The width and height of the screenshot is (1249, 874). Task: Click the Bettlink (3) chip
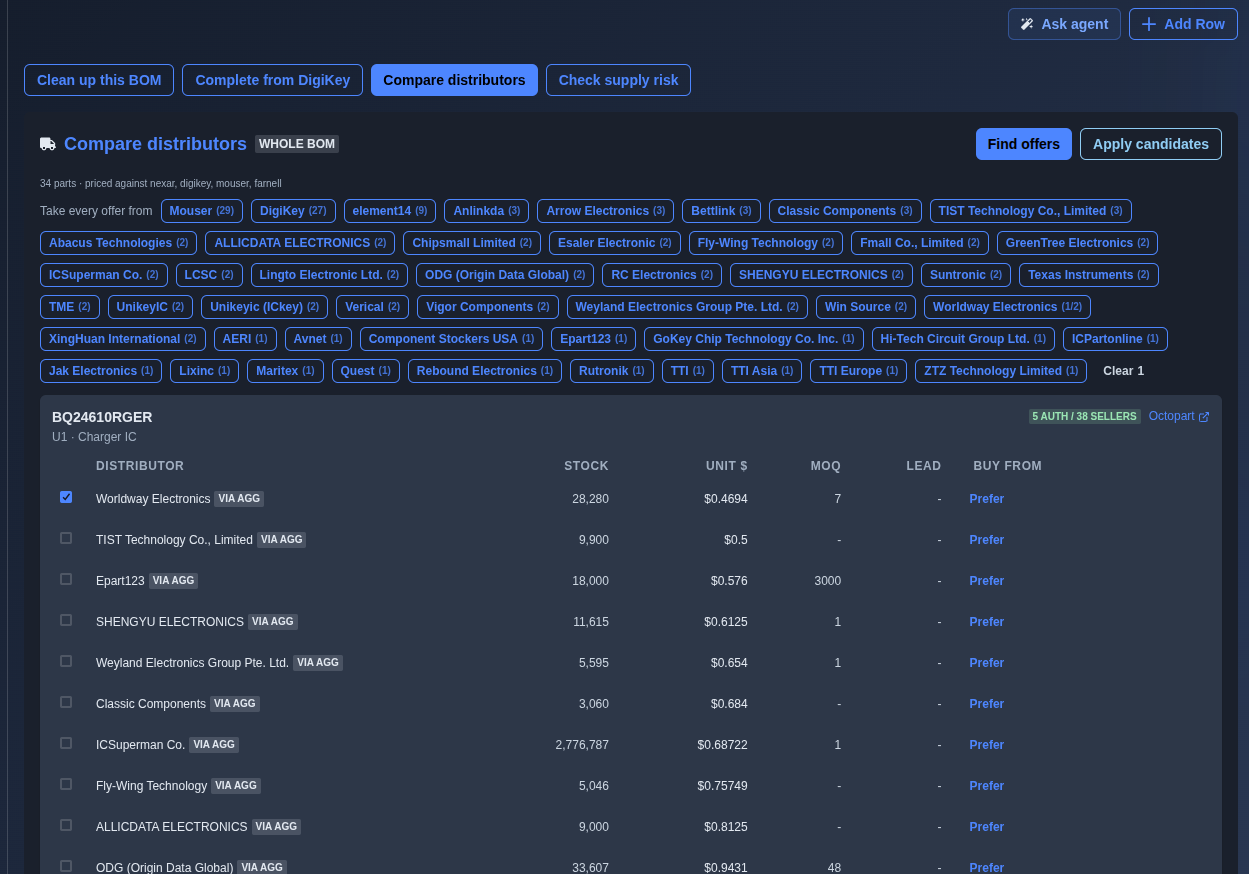click(x=721, y=211)
